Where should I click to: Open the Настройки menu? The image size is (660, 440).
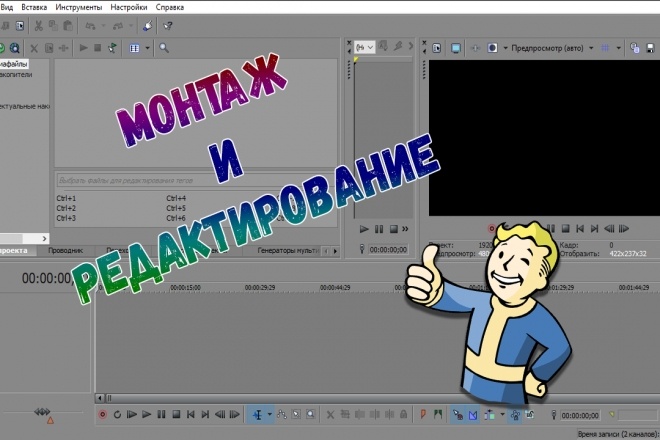click(x=129, y=7)
